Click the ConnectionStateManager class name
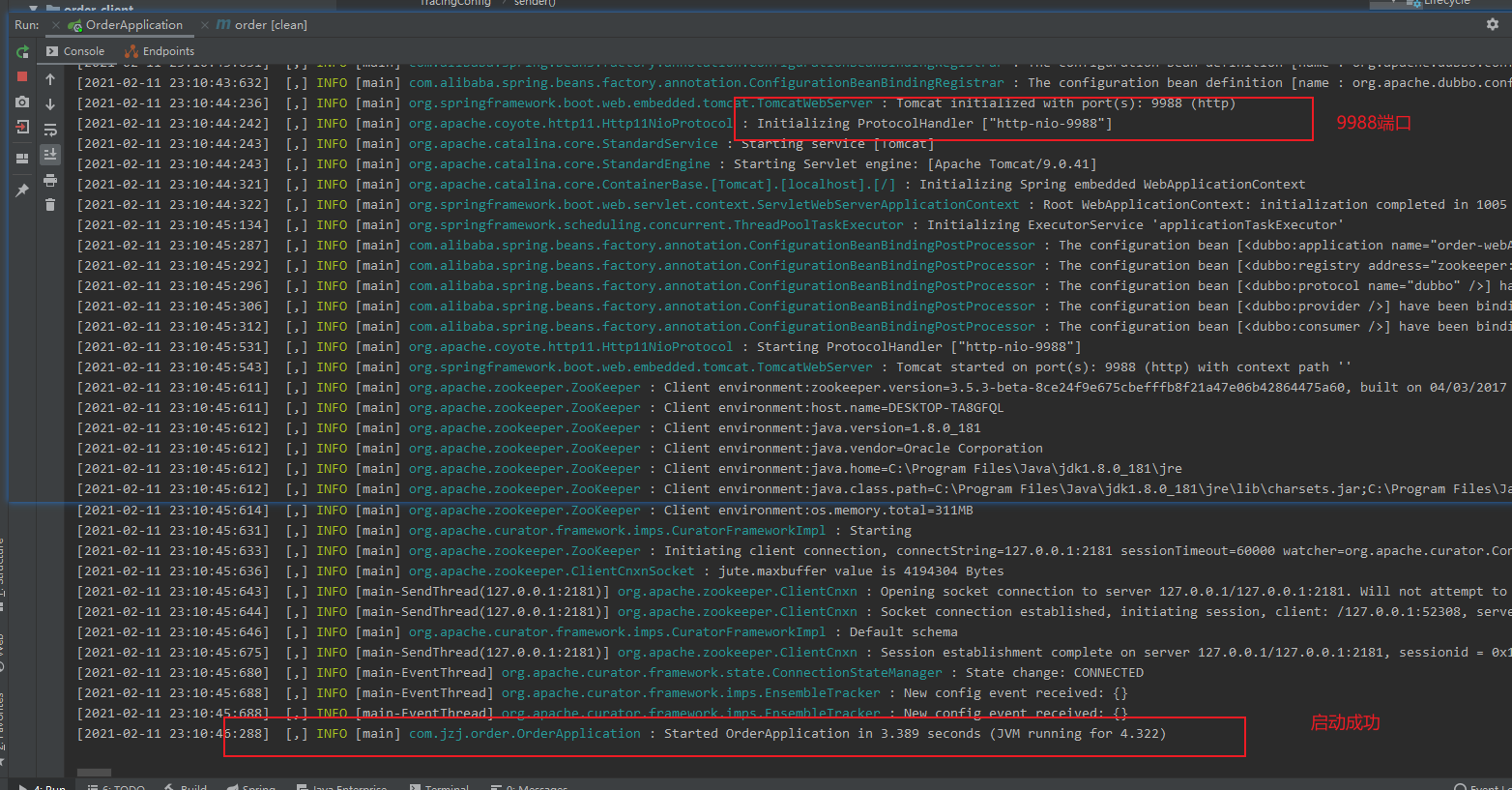This screenshot has width=1512, height=790. click(721, 673)
